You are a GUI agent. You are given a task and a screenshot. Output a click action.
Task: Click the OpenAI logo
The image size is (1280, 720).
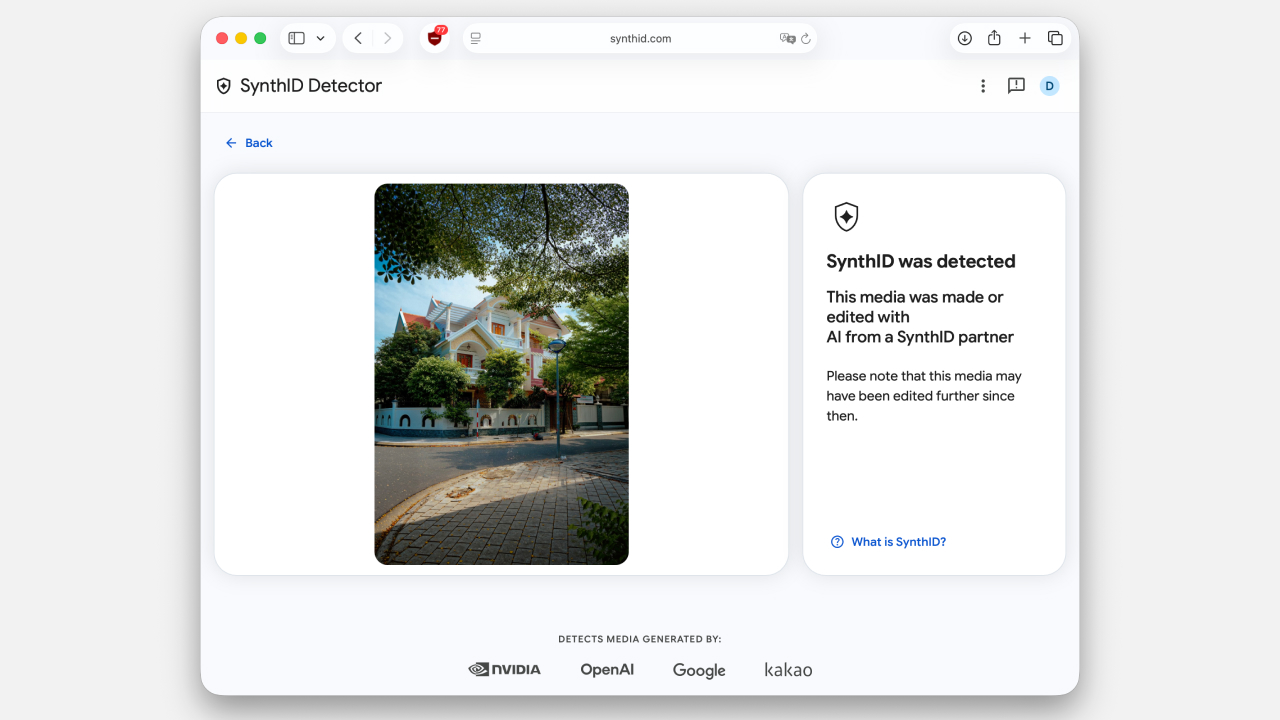click(607, 670)
